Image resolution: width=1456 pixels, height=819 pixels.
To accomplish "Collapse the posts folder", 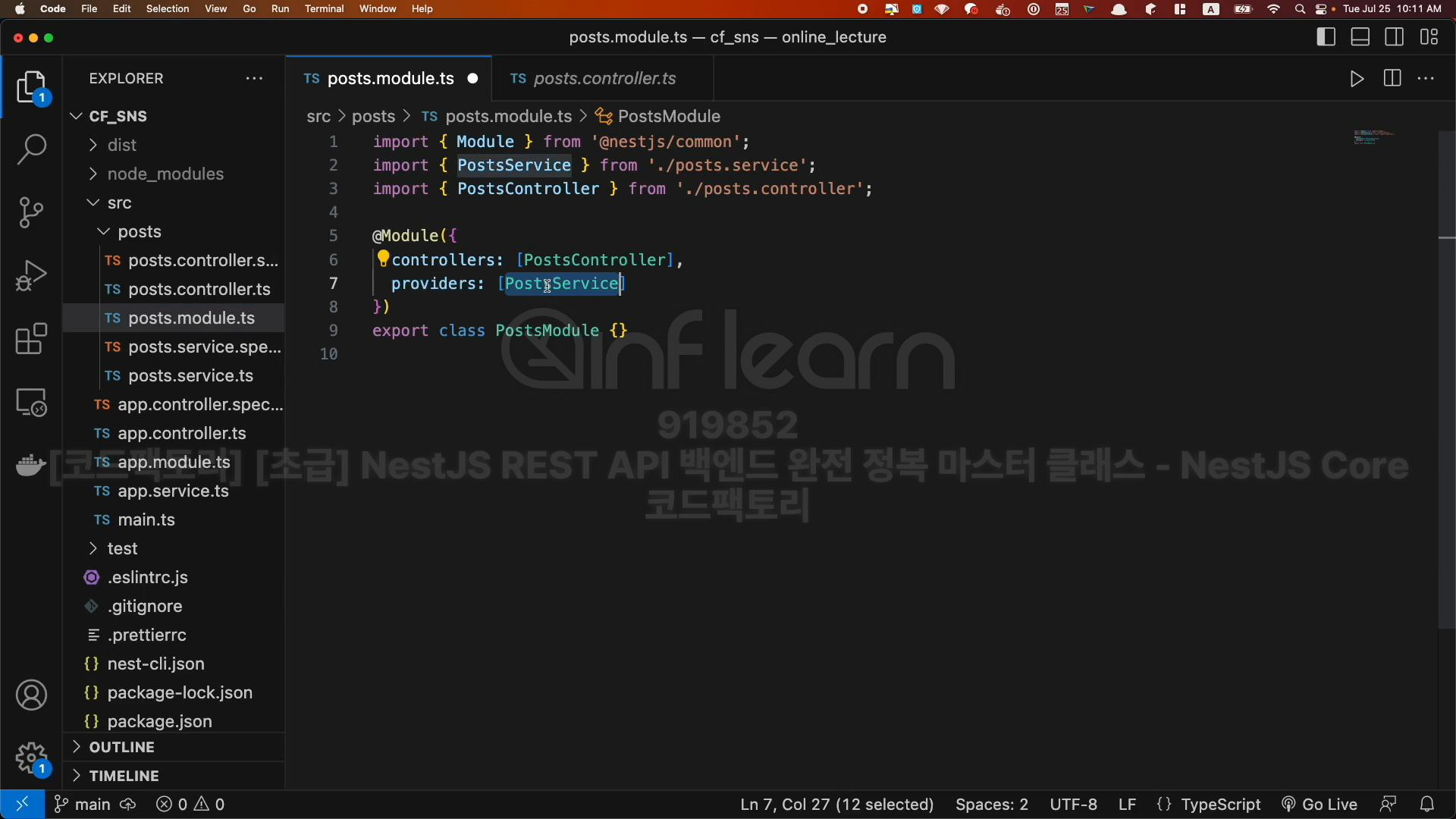I will click(140, 231).
